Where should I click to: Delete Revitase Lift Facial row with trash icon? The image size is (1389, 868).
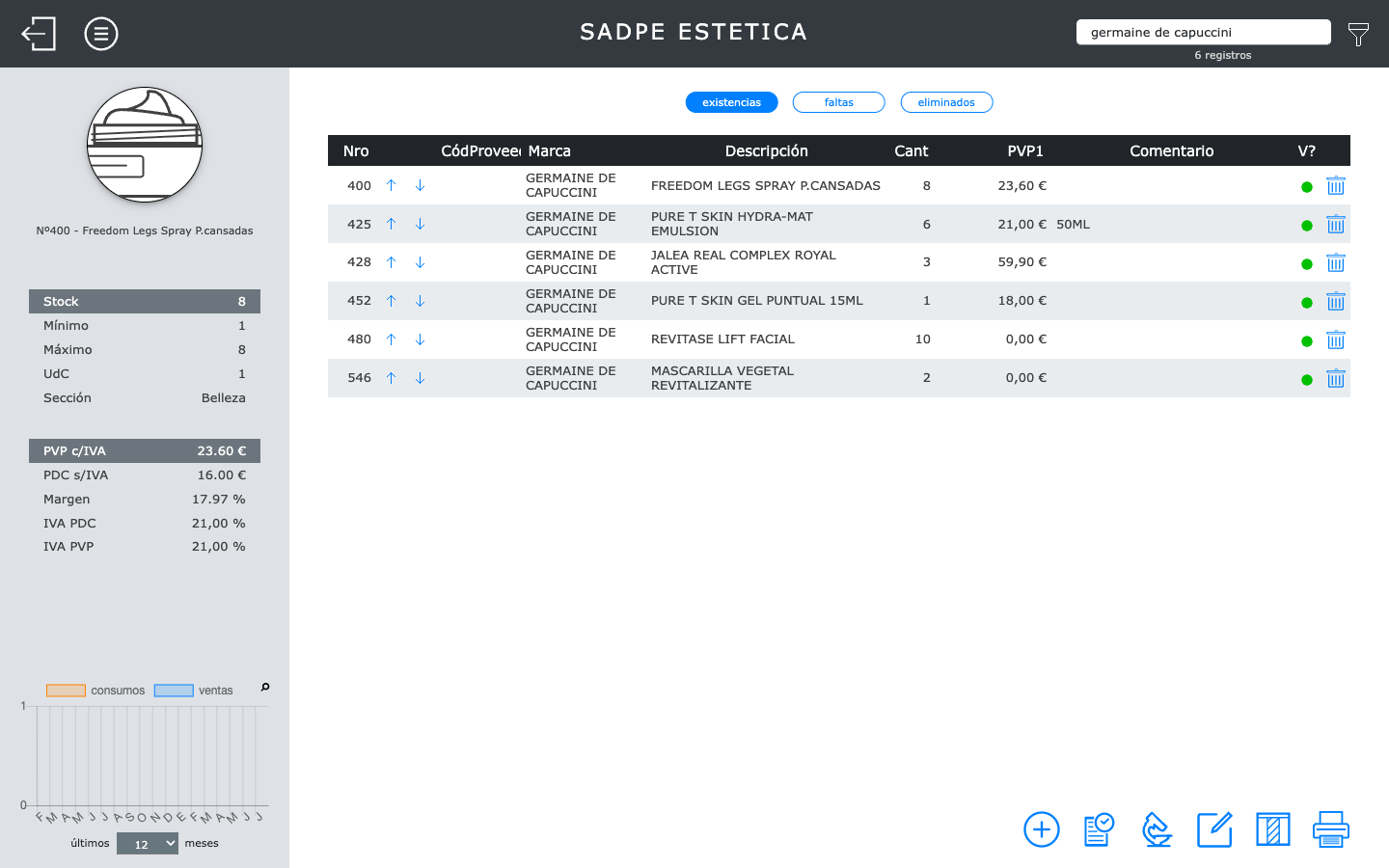coord(1335,339)
